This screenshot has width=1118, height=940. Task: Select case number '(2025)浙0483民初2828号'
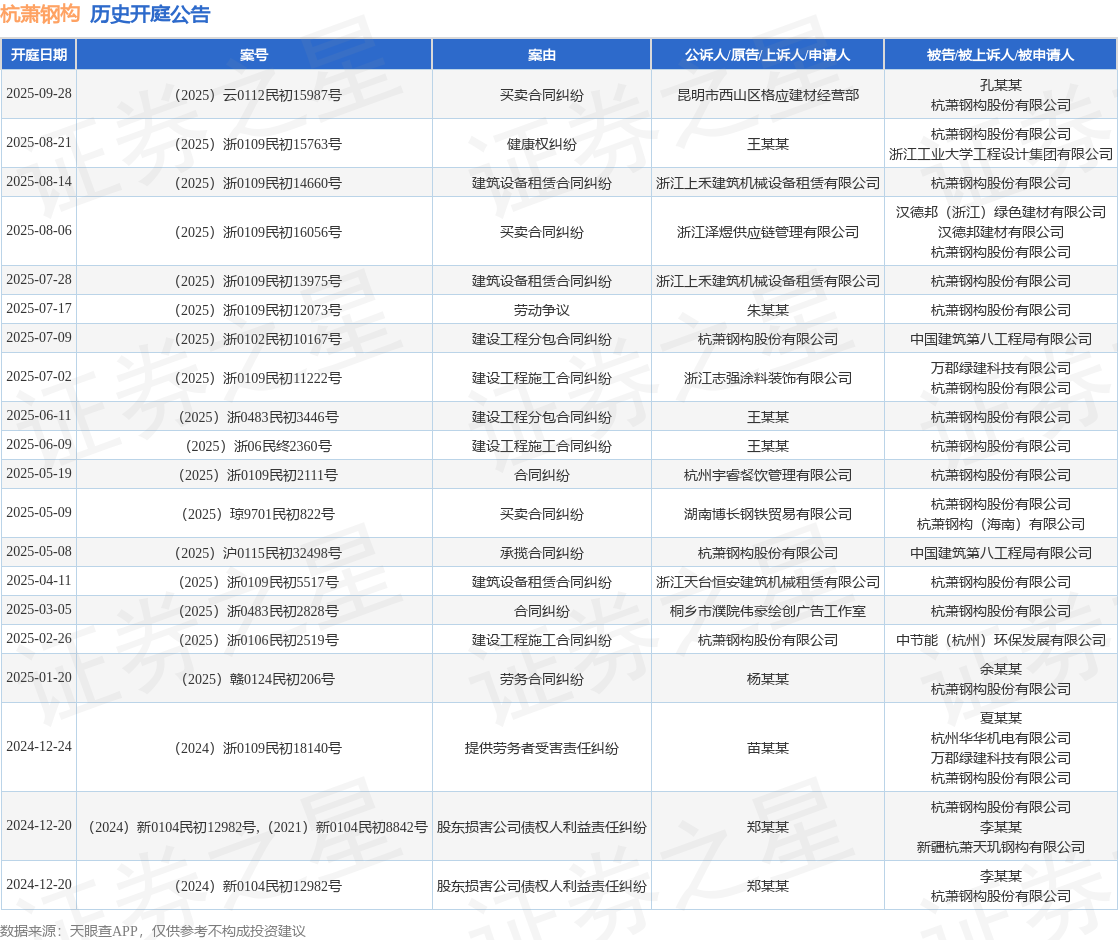click(258, 611)
